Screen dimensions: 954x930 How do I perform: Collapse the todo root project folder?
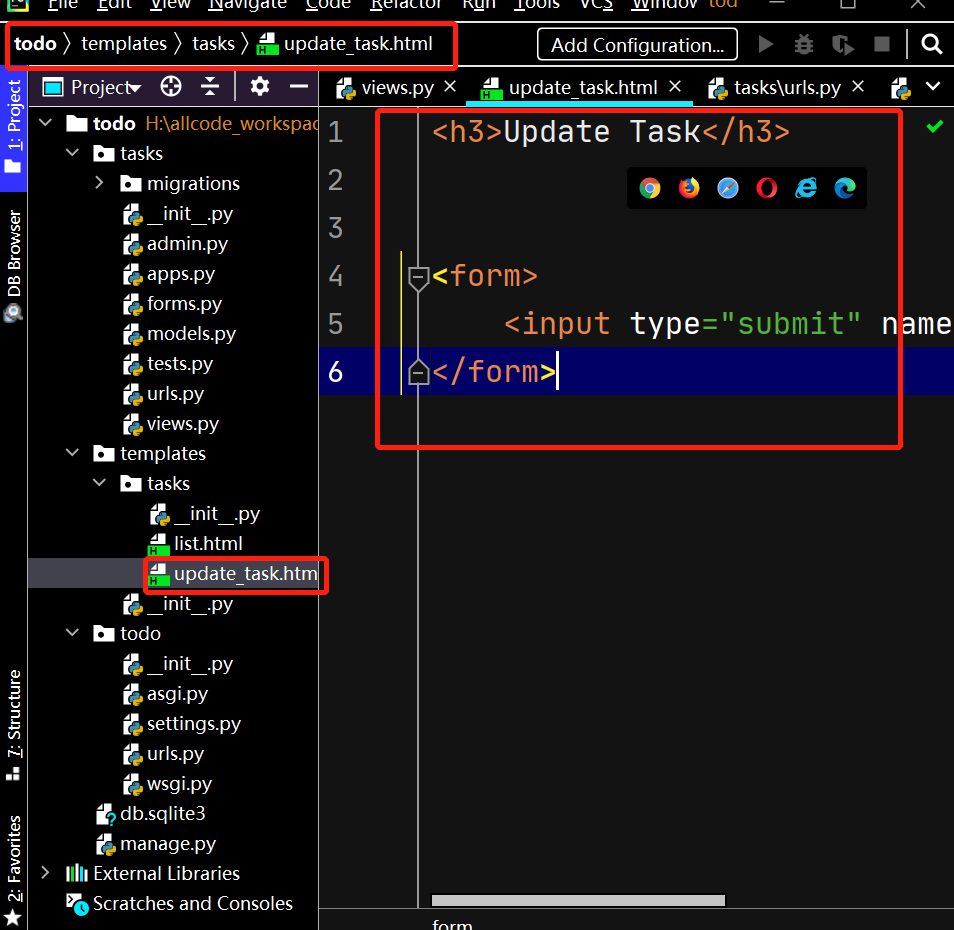click(46, 123)
